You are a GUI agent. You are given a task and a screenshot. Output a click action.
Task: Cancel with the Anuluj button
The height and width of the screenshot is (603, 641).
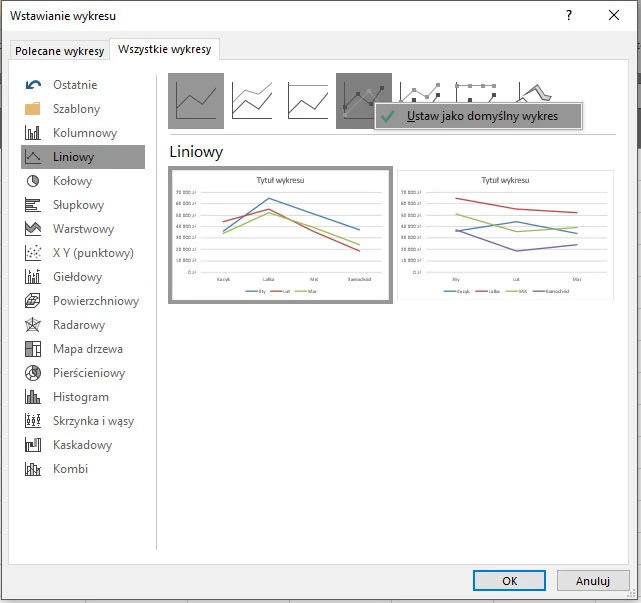593,581
